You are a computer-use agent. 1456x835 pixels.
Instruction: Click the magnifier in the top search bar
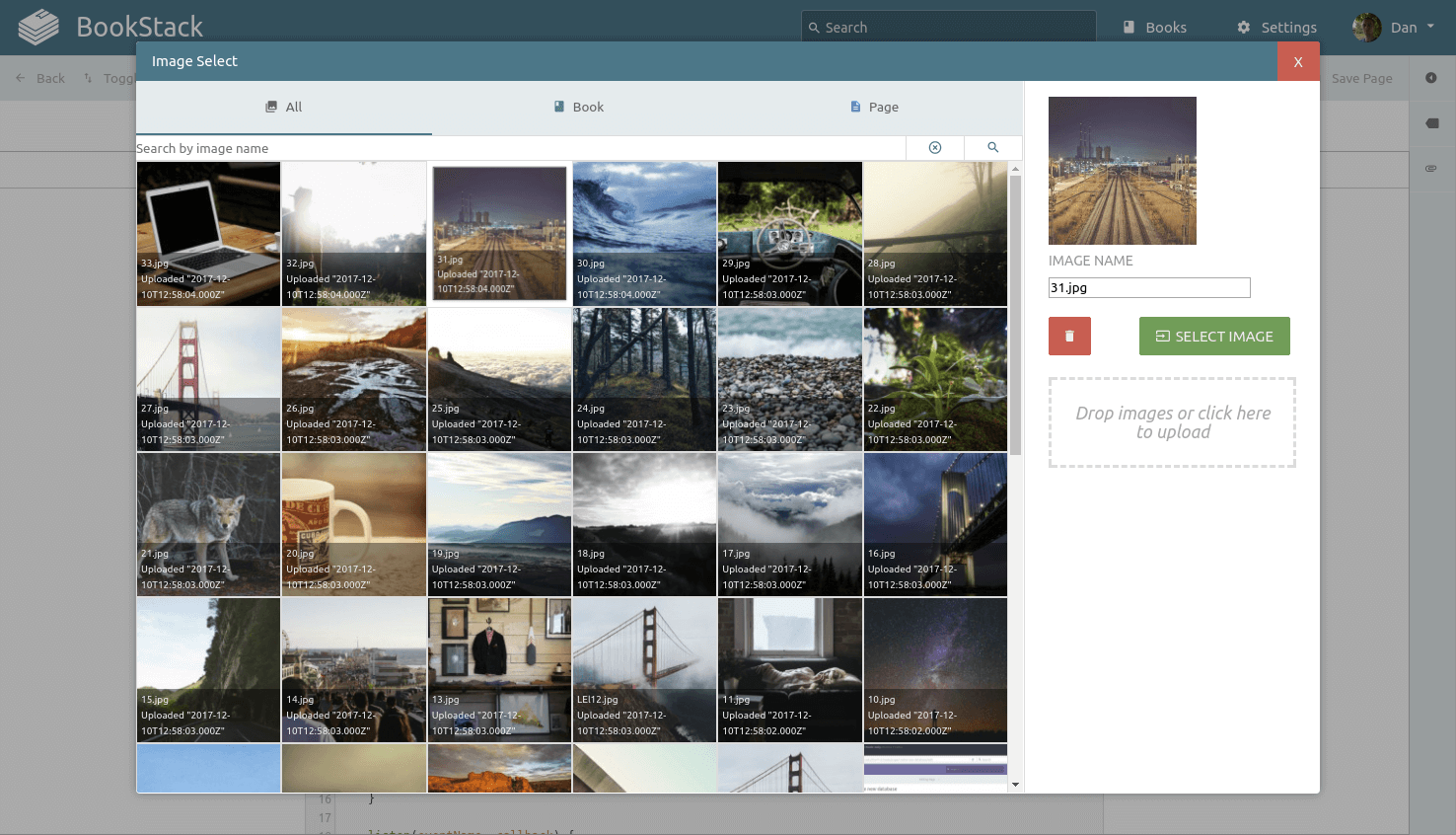click(815, 27)
